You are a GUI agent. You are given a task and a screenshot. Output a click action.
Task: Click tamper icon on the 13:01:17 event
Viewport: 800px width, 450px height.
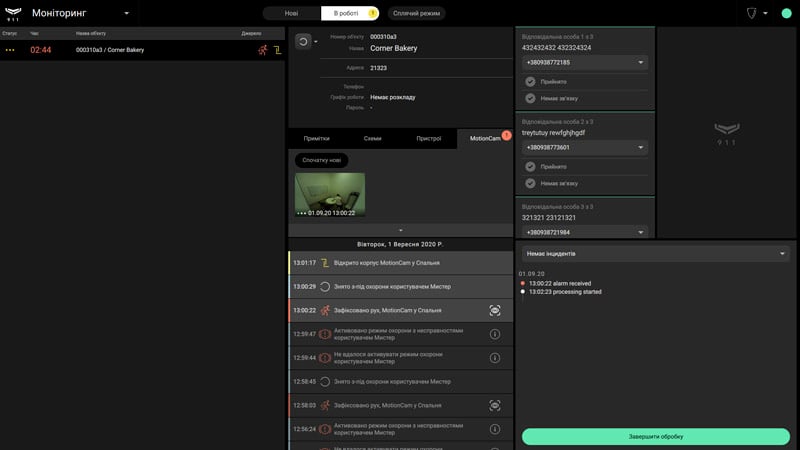click(x=325, y=263)
